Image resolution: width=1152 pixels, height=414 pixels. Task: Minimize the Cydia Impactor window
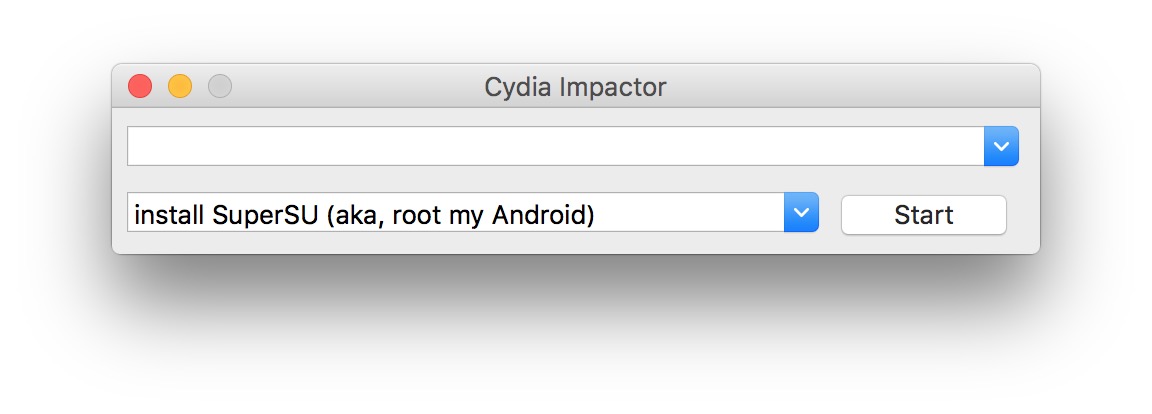(x=180, y=87)
